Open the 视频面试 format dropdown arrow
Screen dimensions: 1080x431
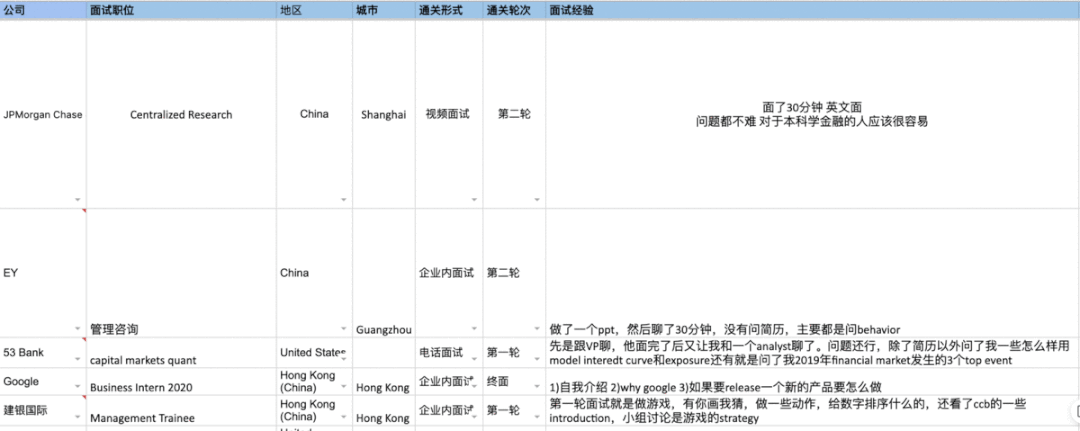[474, 200]
